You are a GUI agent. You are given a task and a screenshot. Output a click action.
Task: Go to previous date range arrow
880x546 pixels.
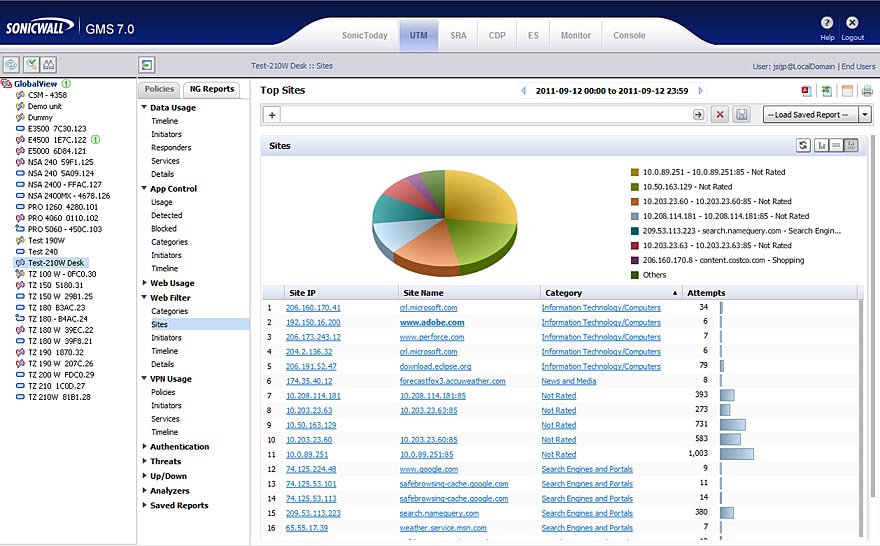tap(523, 90)
